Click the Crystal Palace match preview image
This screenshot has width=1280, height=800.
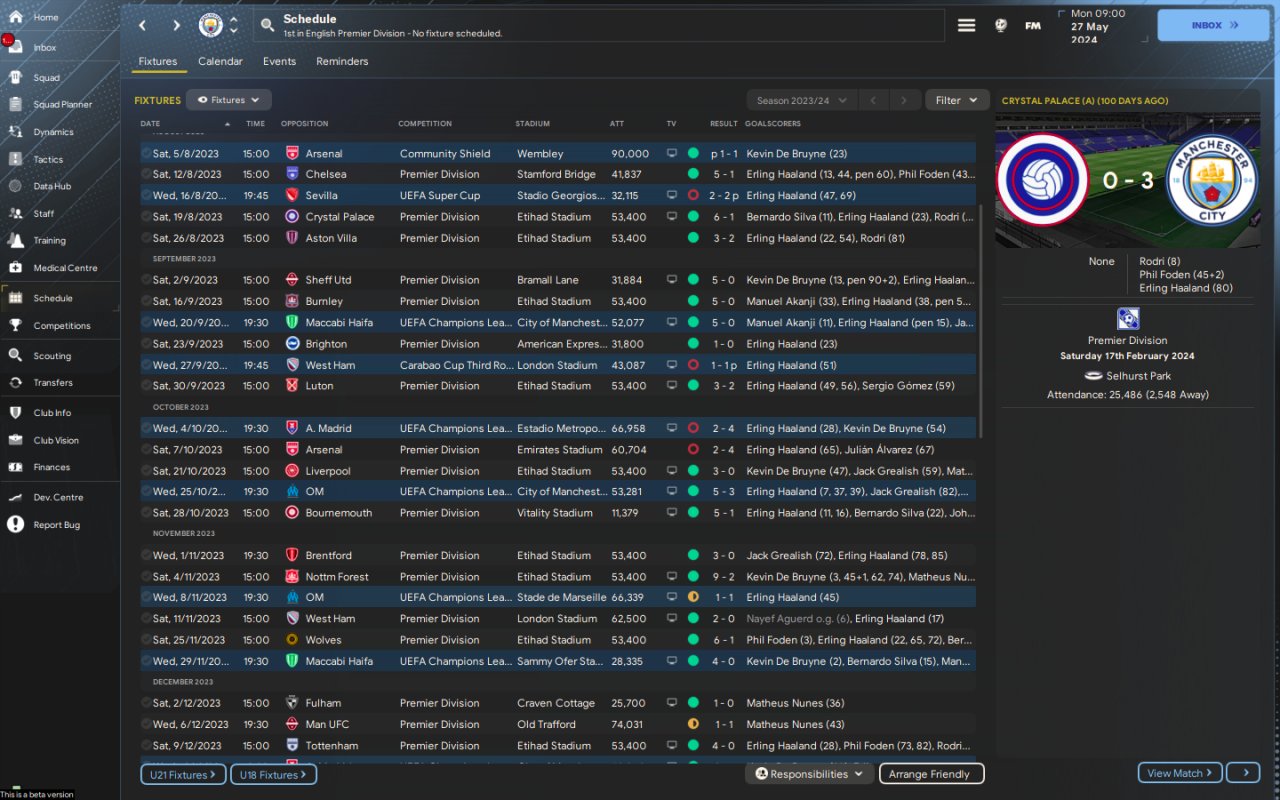pyautogui.click(x=1127, y=180)
